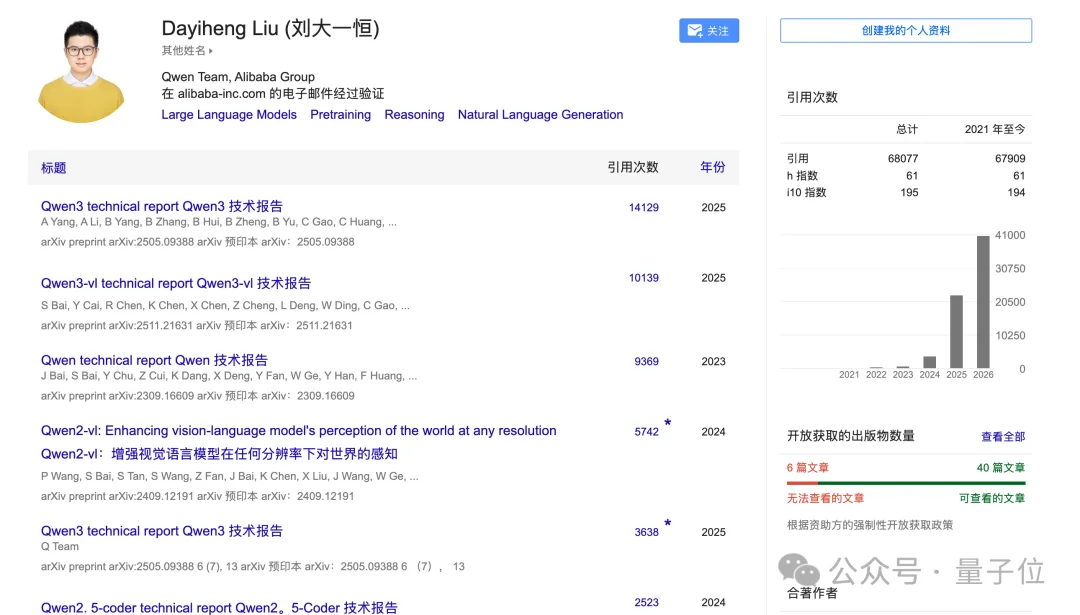Open the Qwen3 technical report by Q Team
This screenshot has width=1080, height=615.
[x=161, y=530]
